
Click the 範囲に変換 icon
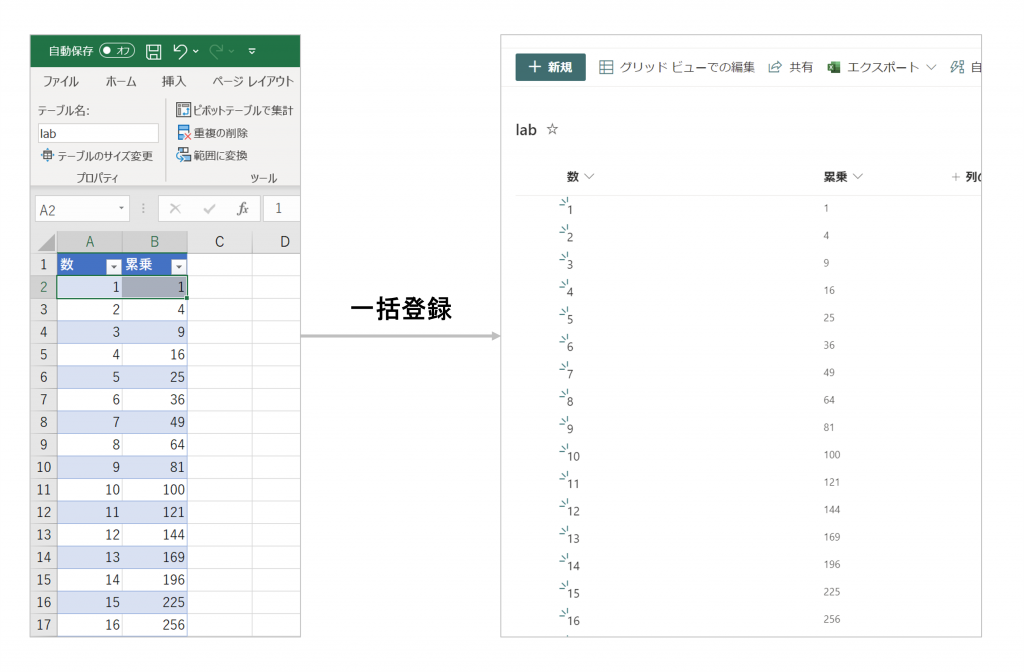[183, 155]
